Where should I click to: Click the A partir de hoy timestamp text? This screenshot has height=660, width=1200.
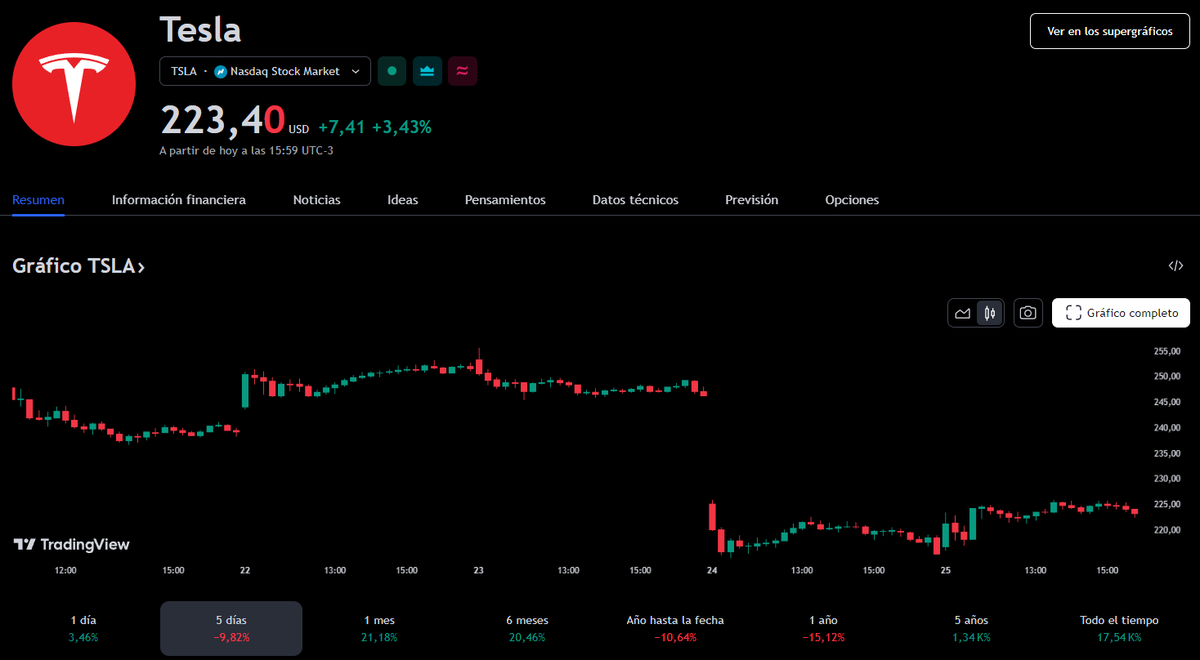coord(246,151)
